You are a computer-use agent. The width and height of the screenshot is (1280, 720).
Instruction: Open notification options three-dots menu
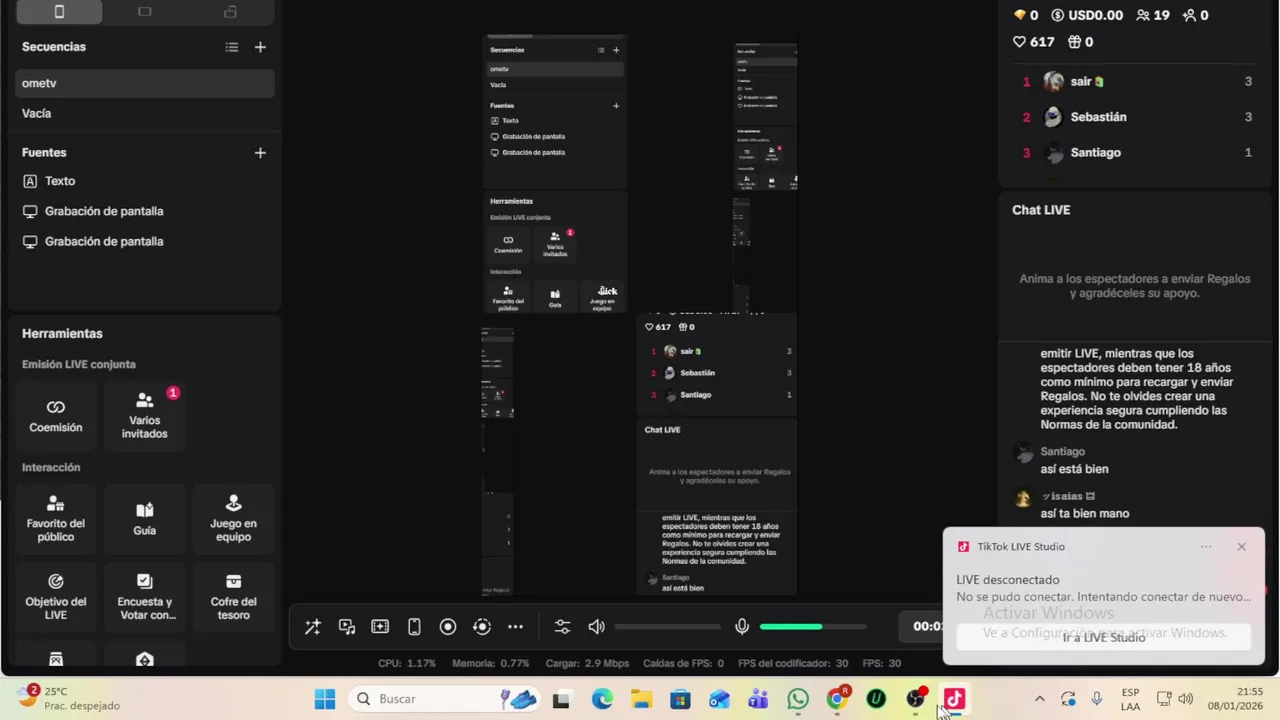tap(1206, 547)
